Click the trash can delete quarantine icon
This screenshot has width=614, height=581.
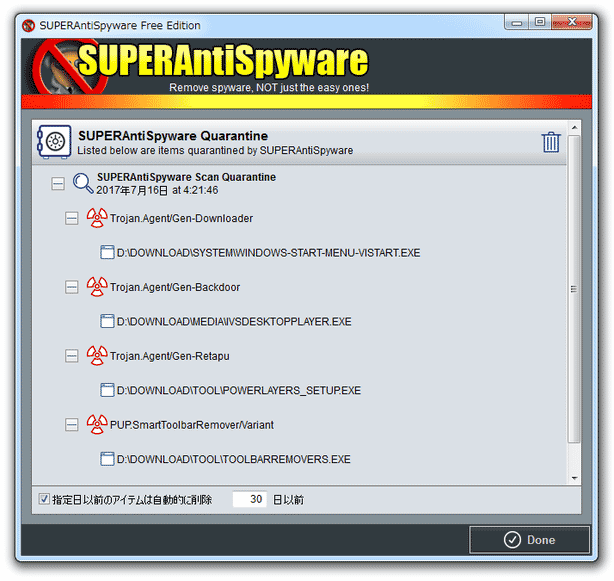click(551, 142)
